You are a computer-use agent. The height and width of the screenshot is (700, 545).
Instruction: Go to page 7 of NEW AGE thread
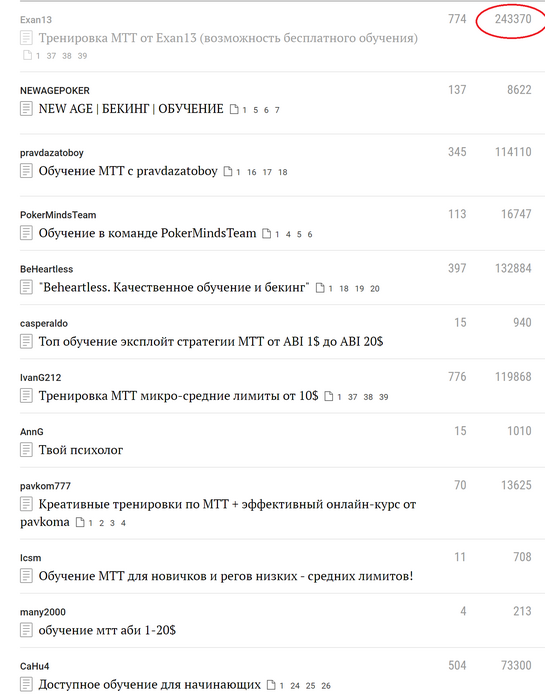click(277, 110)
